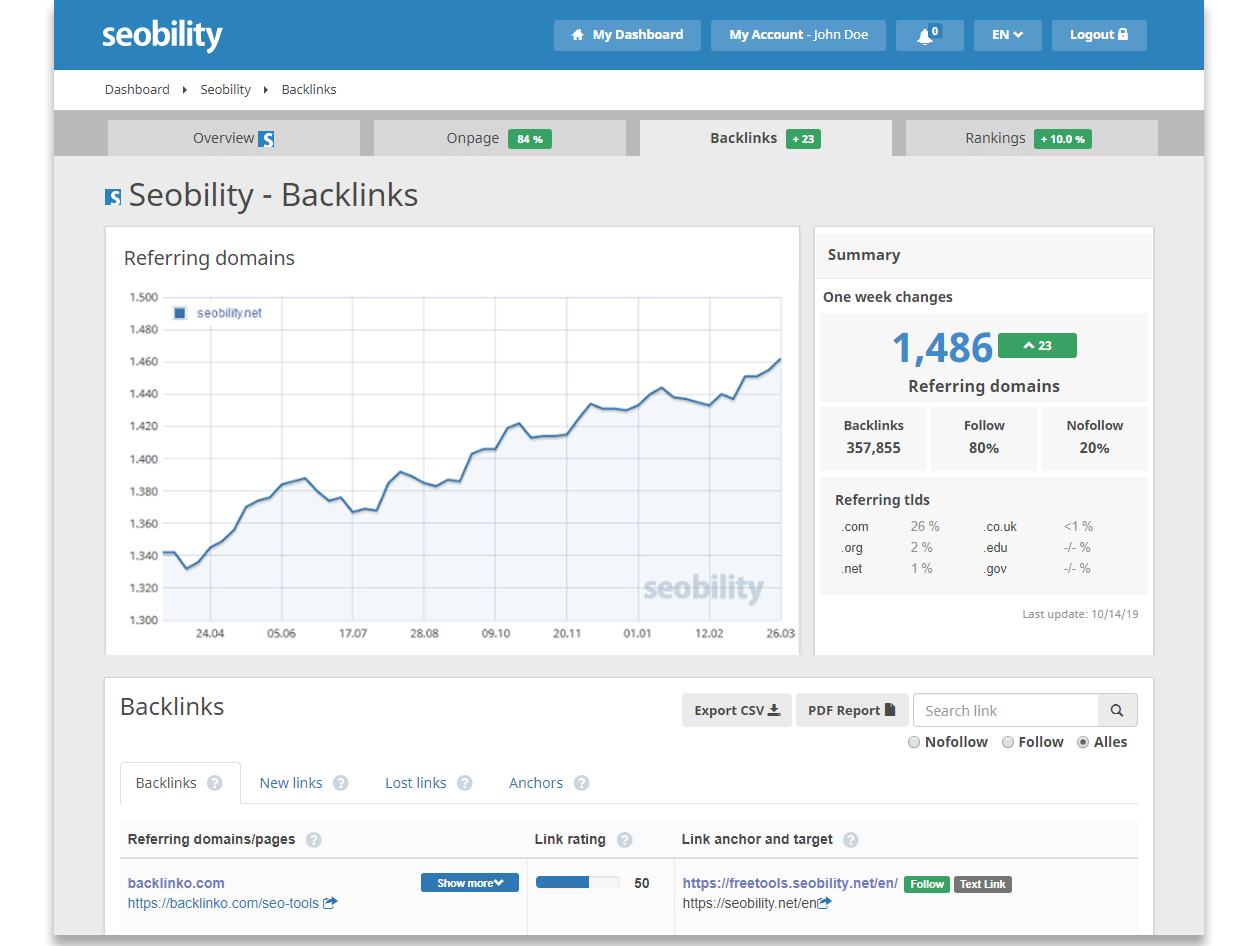Click the Nofollow 20% summary box
The width and height of the screenshot is (1260, 946).
pos(1094,438)
